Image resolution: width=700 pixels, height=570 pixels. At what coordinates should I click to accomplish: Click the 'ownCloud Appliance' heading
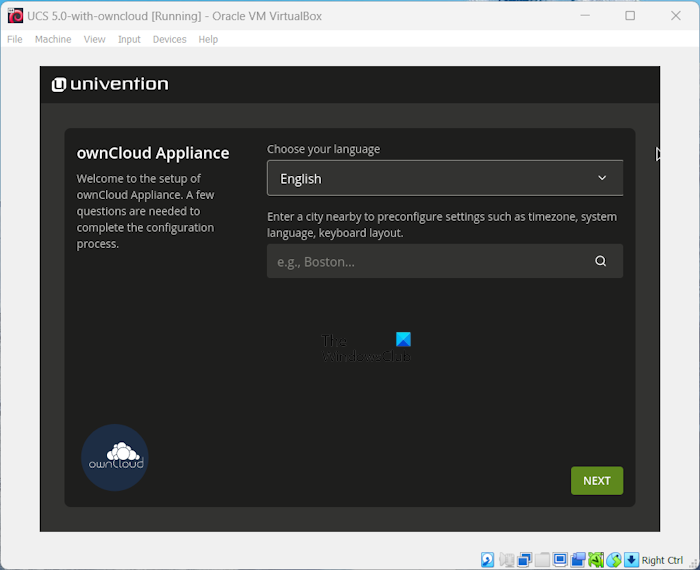click(x=153, y=153)
